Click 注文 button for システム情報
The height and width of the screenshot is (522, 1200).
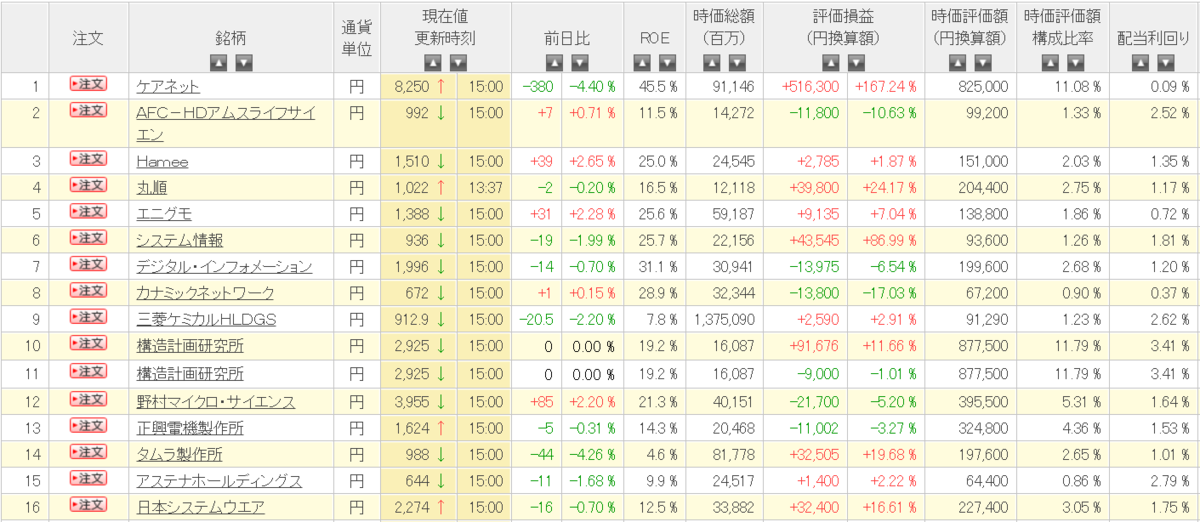pos(88,238)
